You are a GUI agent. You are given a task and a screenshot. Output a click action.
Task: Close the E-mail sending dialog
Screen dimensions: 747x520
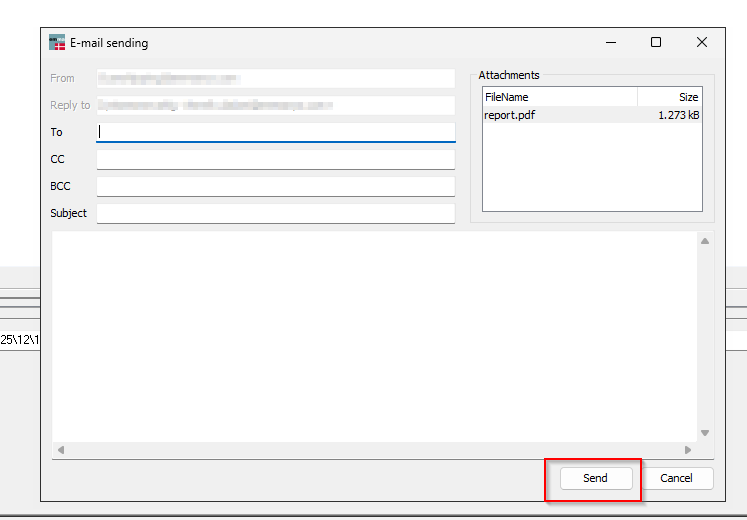(x=702, y=43)
